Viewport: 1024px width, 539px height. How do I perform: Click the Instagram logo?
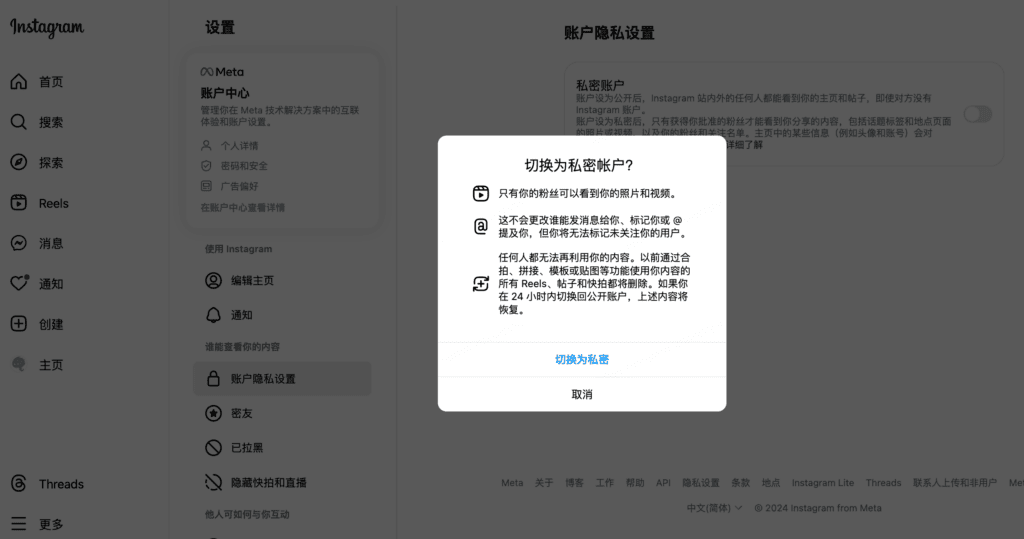click(47, 27)
